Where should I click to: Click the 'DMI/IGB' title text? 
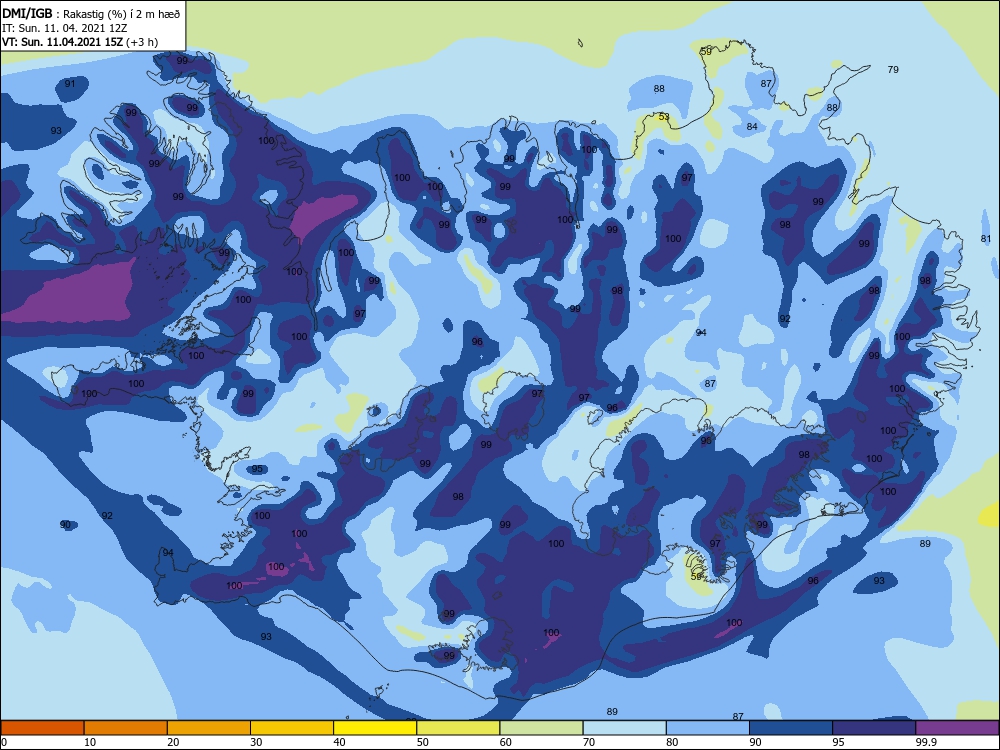(x=27, y=13)
